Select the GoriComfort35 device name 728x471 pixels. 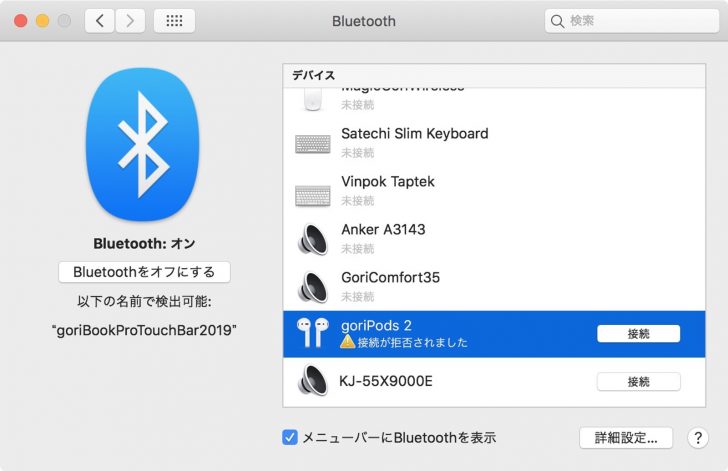coord(390,277)
